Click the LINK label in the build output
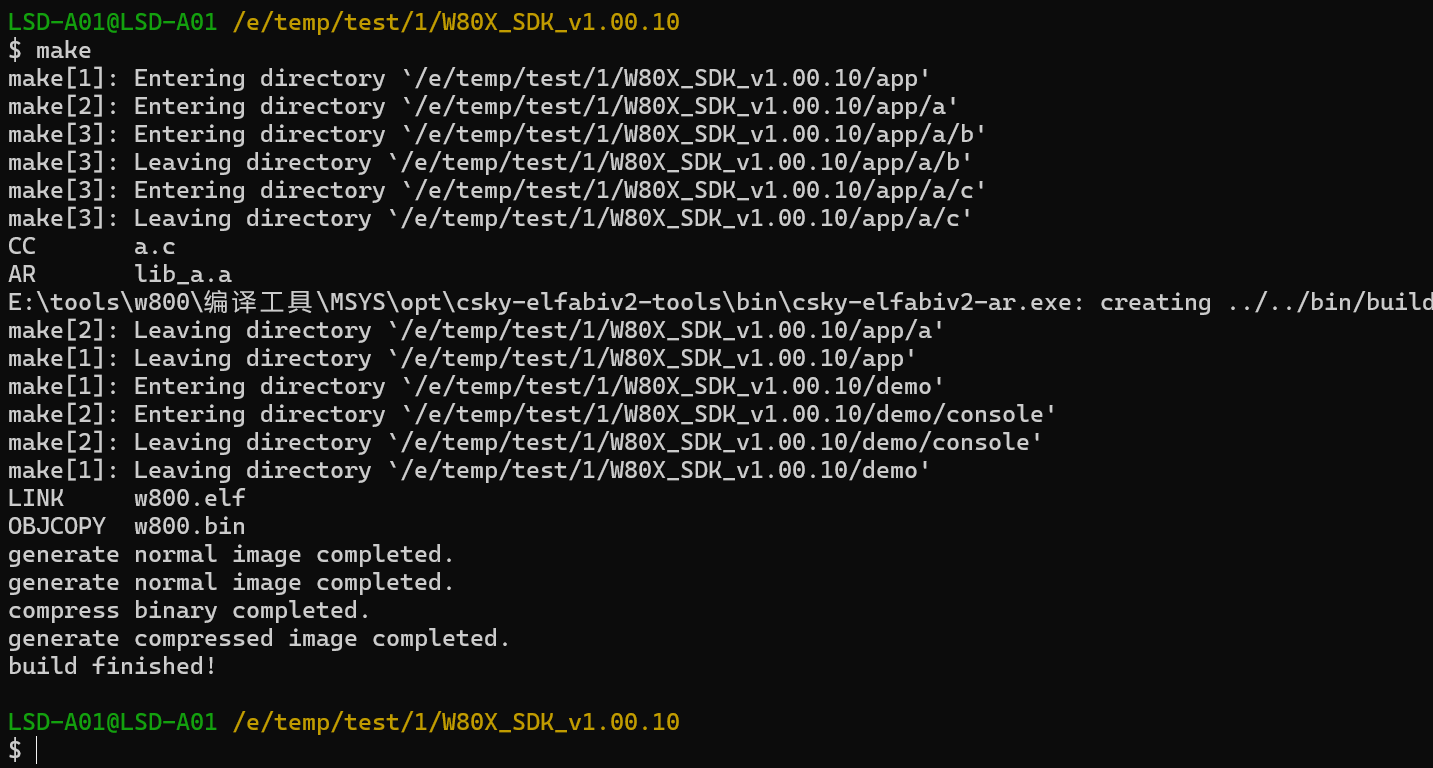This screenshot has height=768, width=1433. 36,498
